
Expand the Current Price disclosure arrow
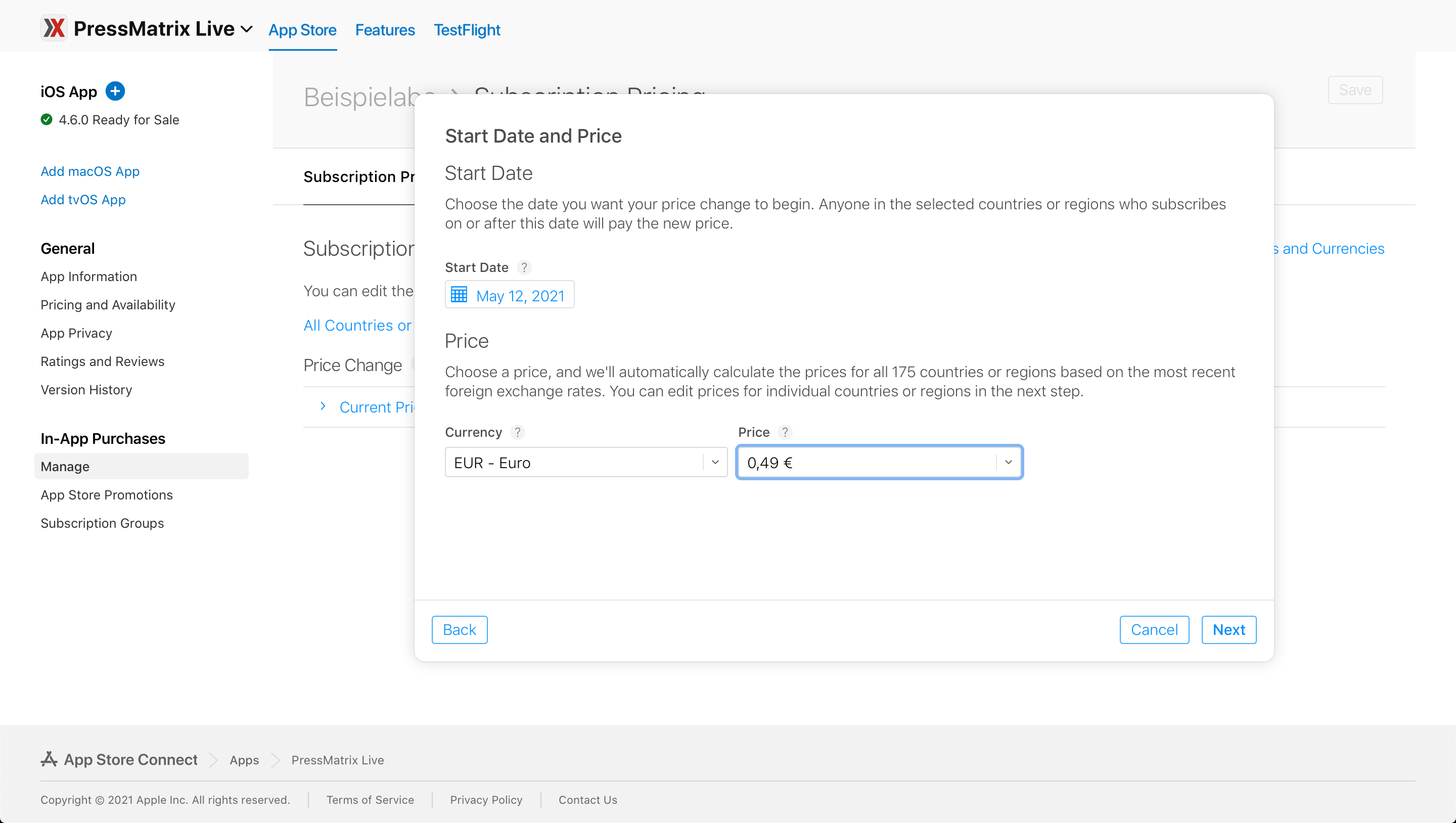[323, 406]
